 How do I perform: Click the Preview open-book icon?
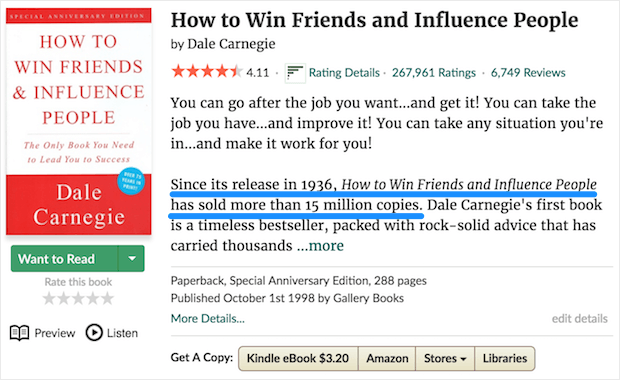19,333
